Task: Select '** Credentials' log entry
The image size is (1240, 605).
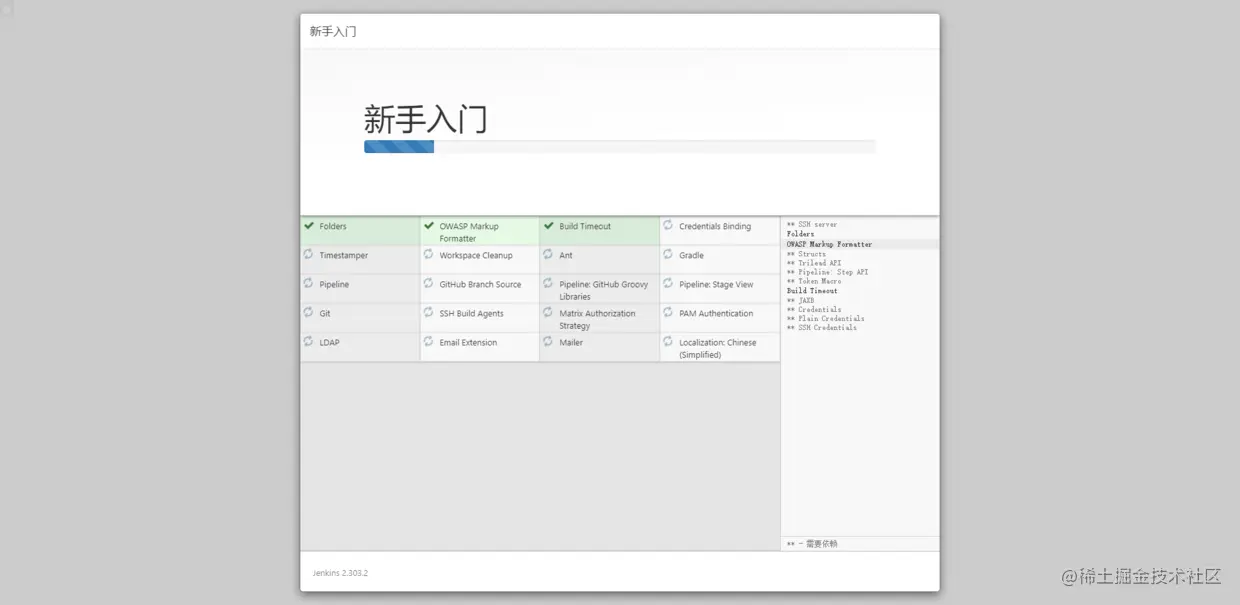Action: [813, 309]
